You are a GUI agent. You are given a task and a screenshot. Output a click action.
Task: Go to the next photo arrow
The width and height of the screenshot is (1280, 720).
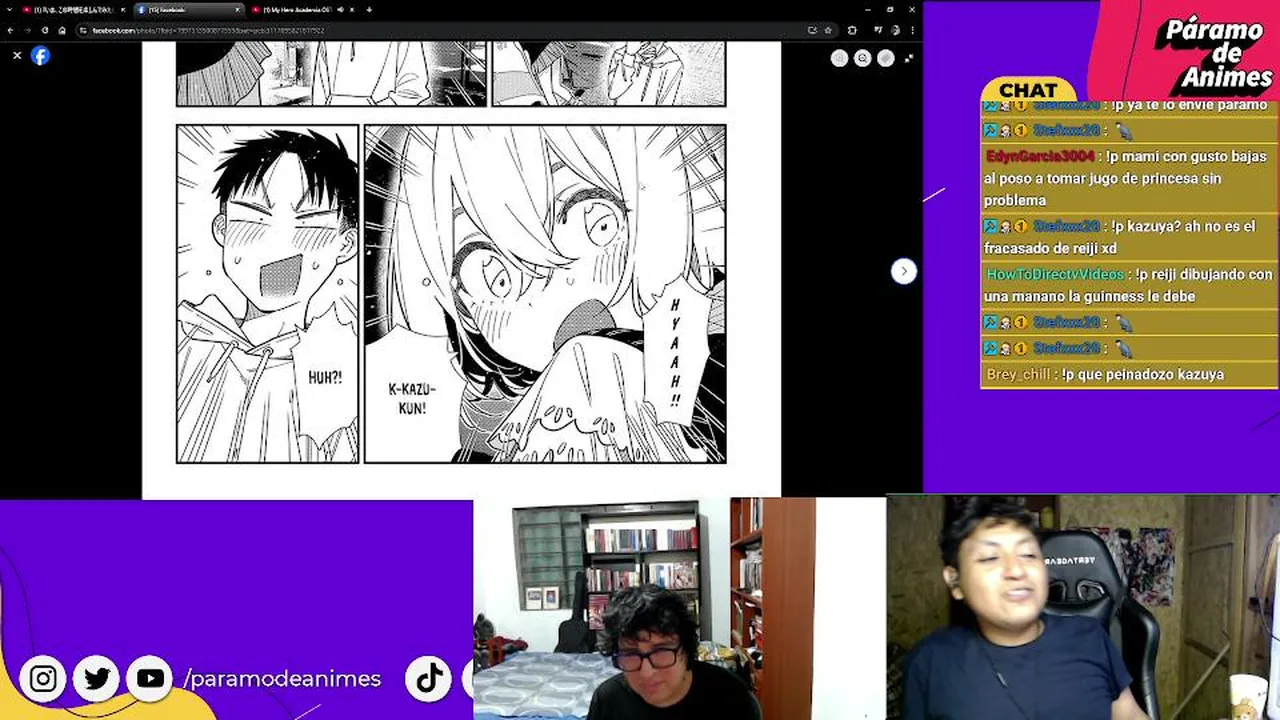click(903, 271)
